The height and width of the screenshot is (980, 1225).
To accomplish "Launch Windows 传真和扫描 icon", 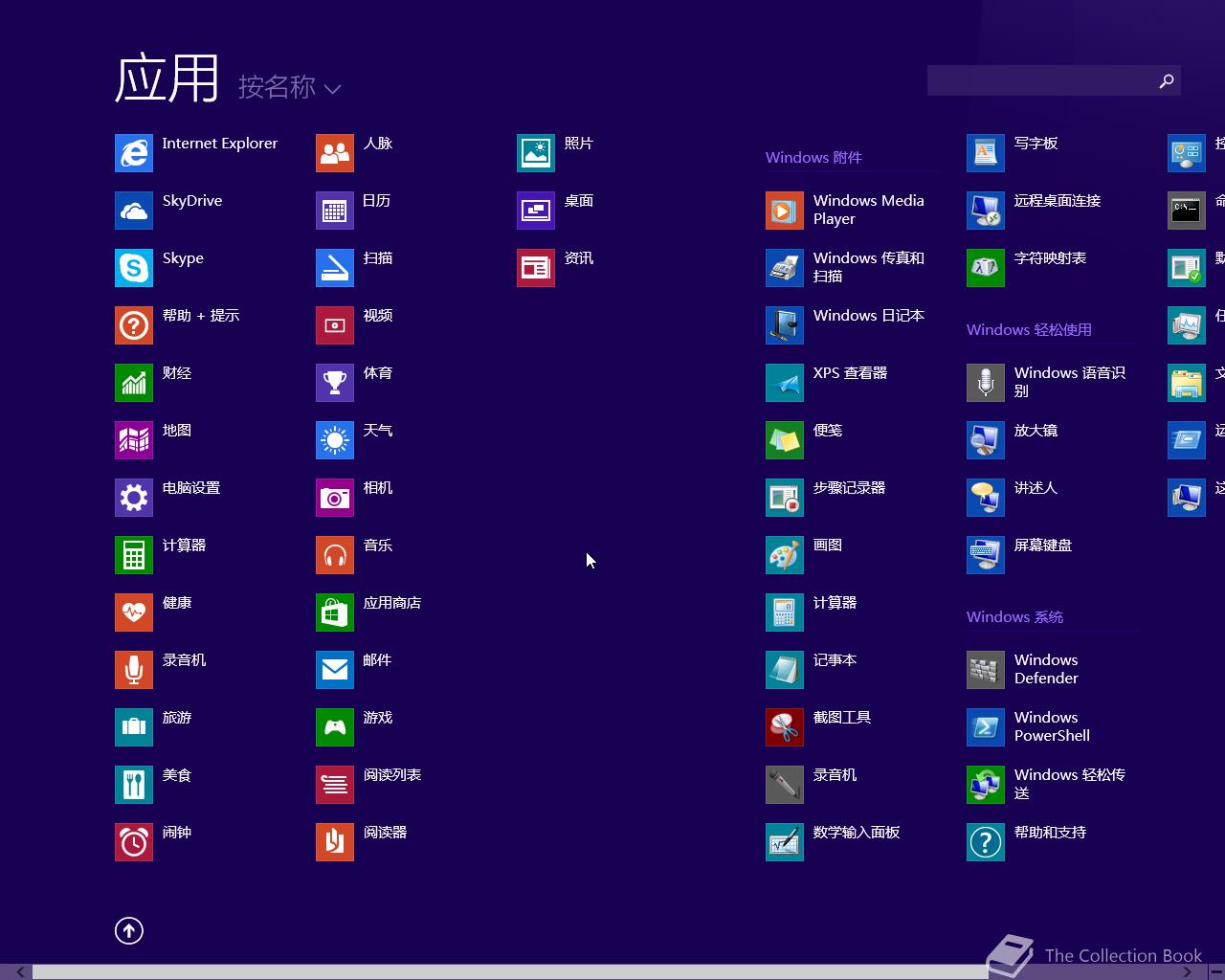I will coord(785,268).
